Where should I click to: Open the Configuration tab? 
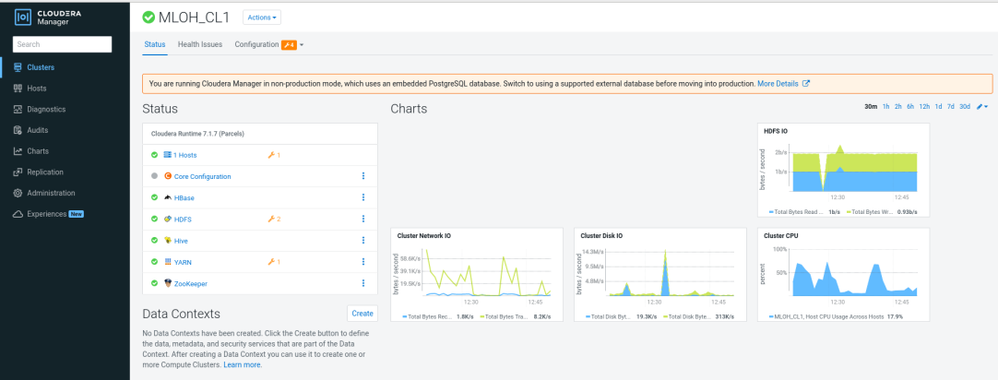coord(257,45)
